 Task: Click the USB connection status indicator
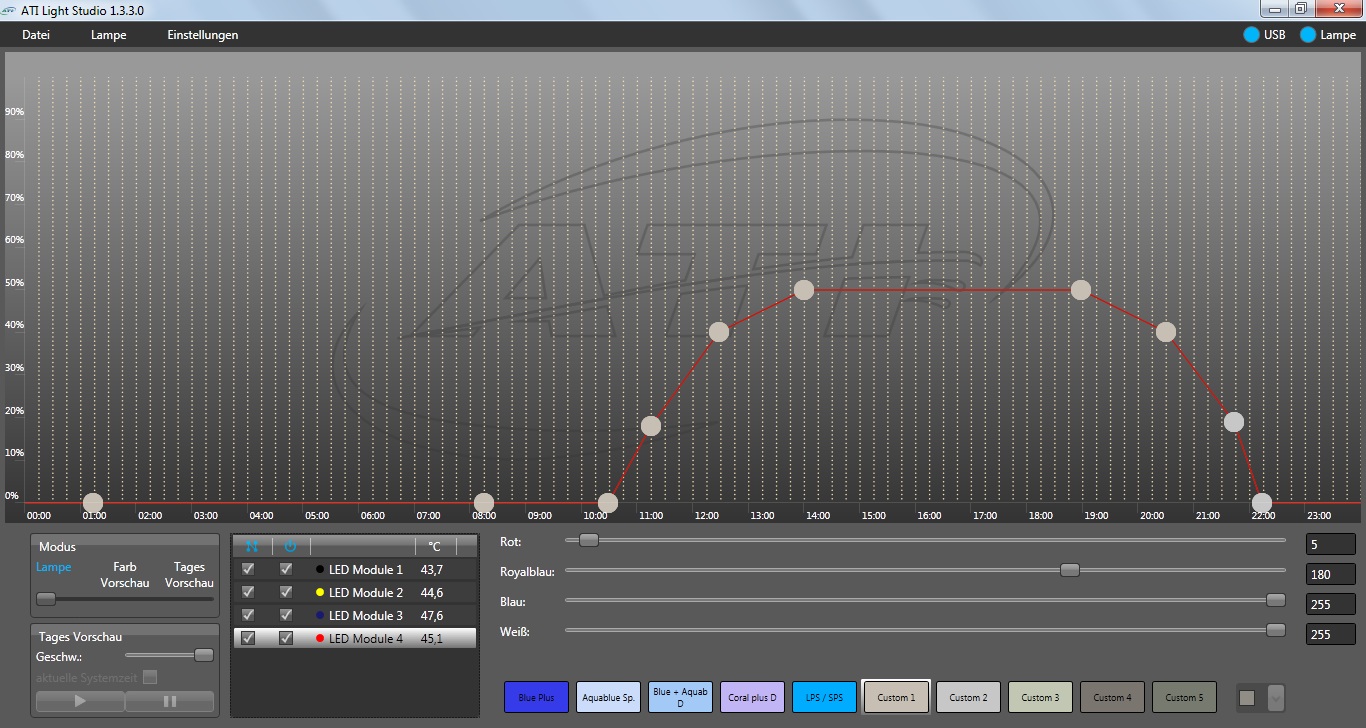tap(1251, 35)
